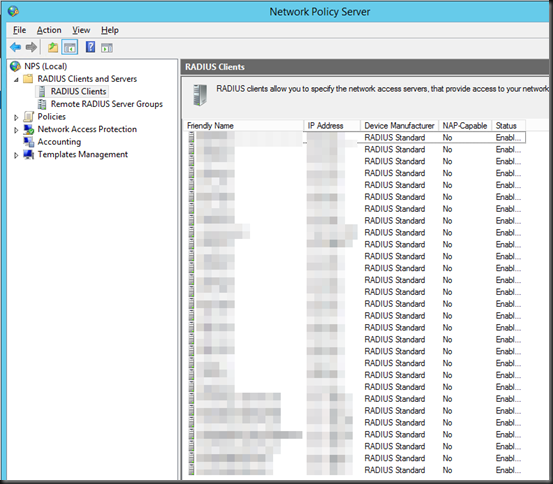Click the first client row's server icon
Viewport: 553px width, 484px height.
tap(191, 137)
